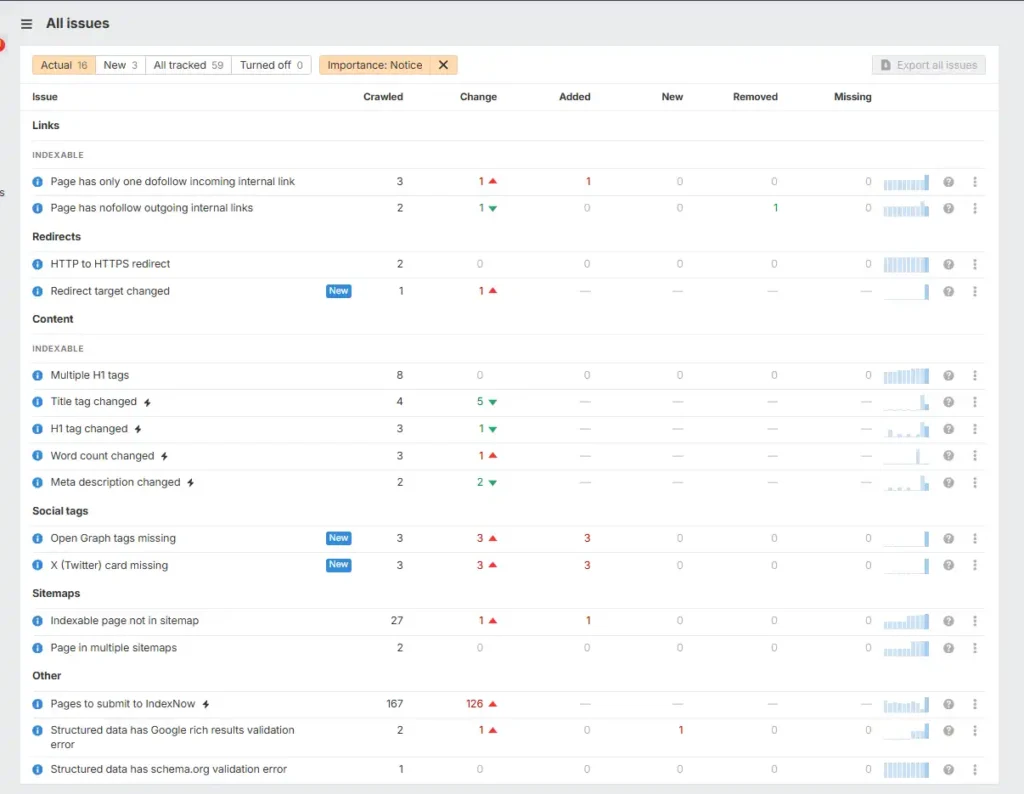Open the X (Twitter) card missing issue

pyautogui.click(x=109, y=565)
